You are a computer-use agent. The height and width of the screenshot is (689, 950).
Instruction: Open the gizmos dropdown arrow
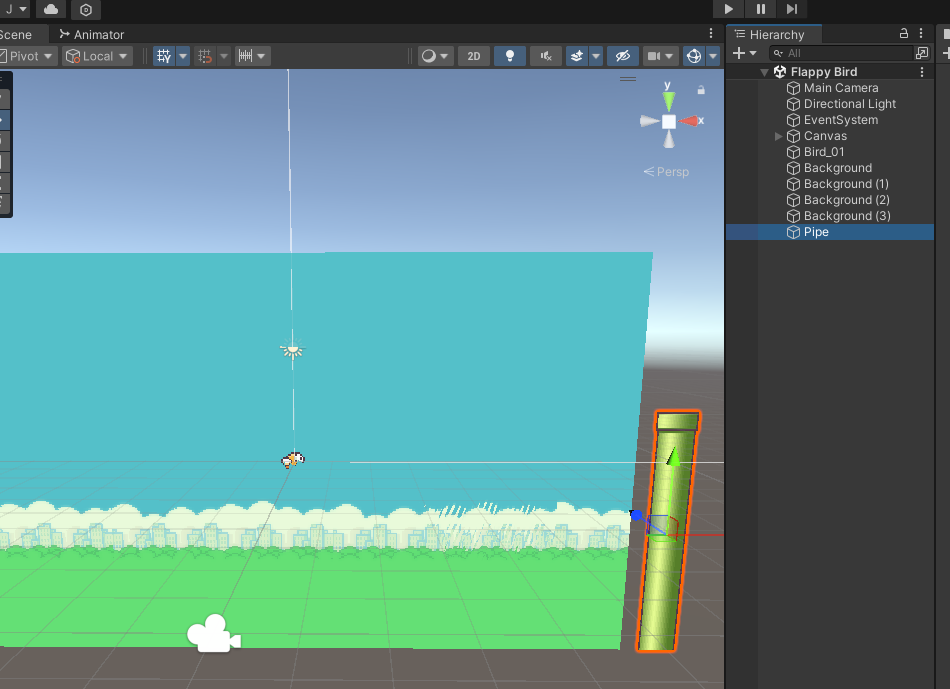713,56
